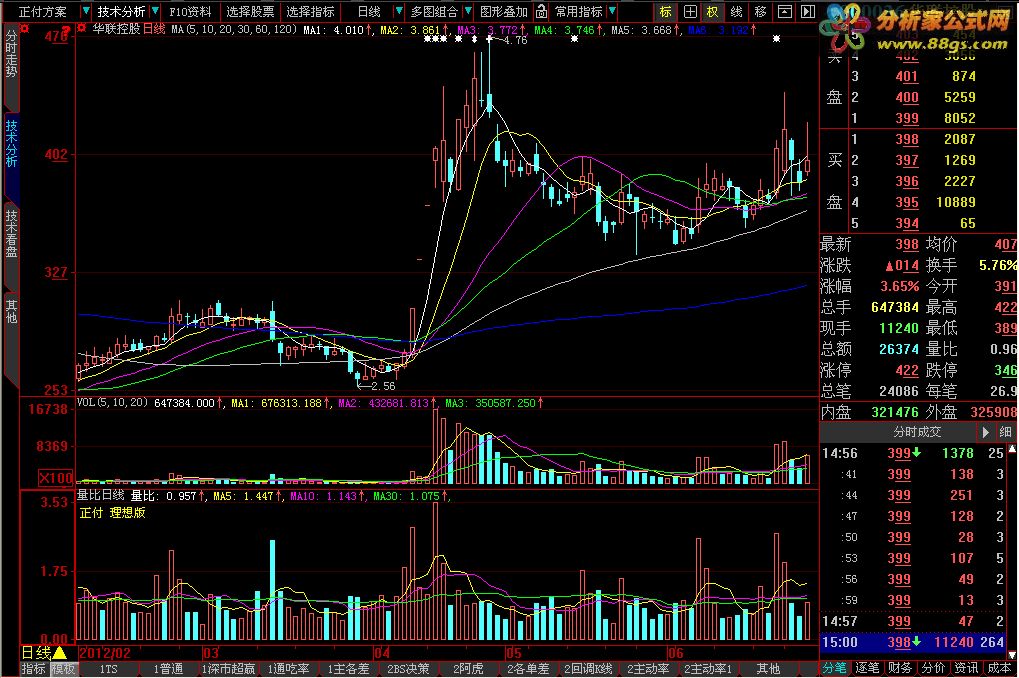
Task: Select the 2阿虎 template tab
Action: (468, 669)
